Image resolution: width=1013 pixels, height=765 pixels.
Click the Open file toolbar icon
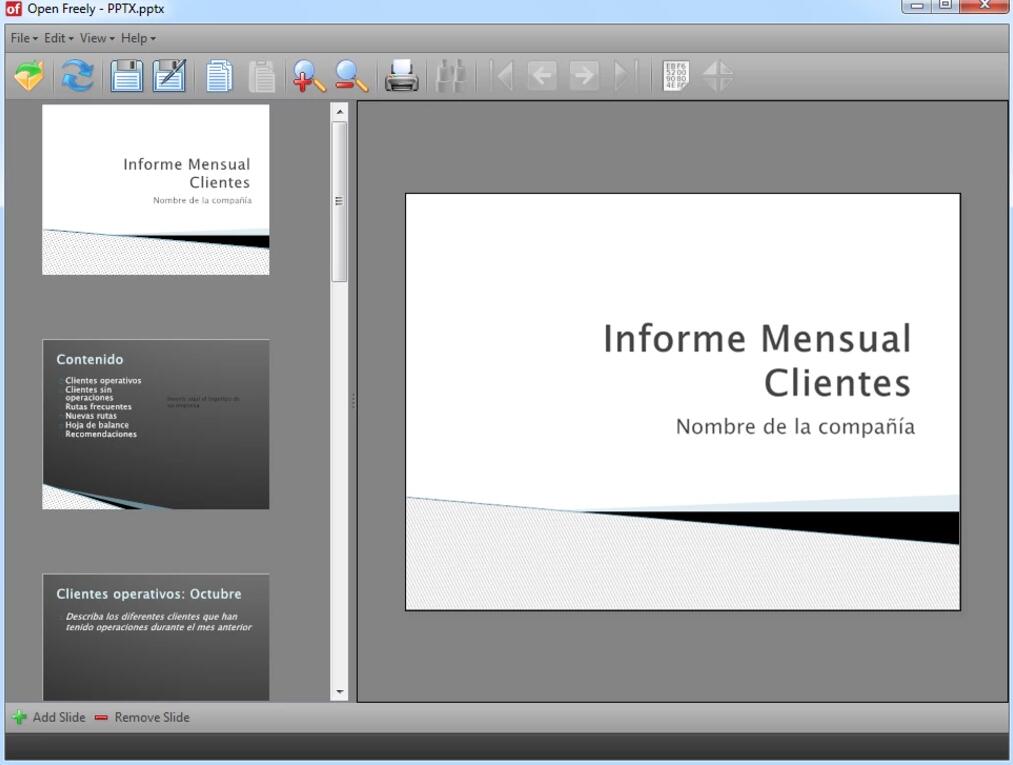pos(29,76)
